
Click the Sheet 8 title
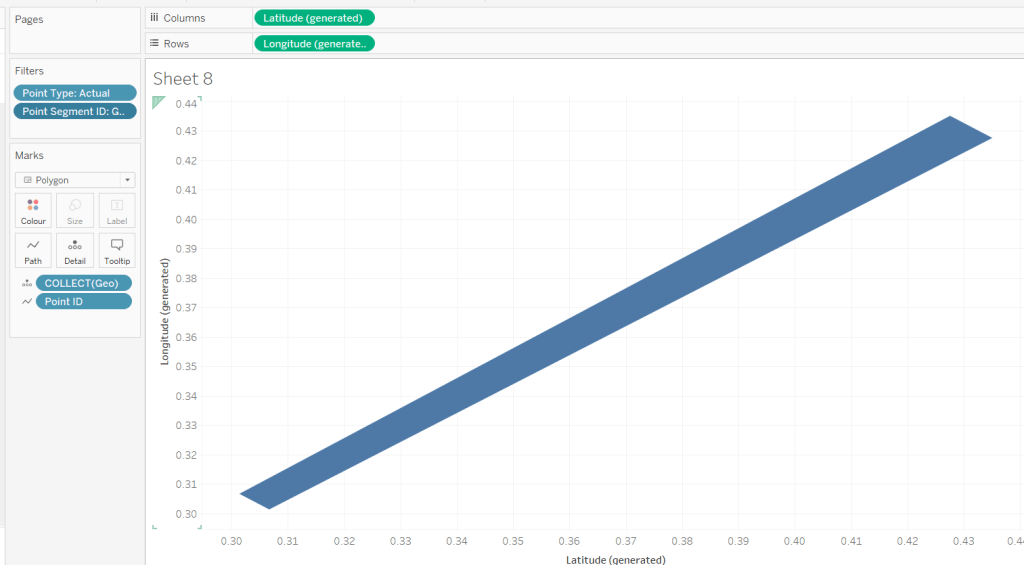tap(183, 79)
